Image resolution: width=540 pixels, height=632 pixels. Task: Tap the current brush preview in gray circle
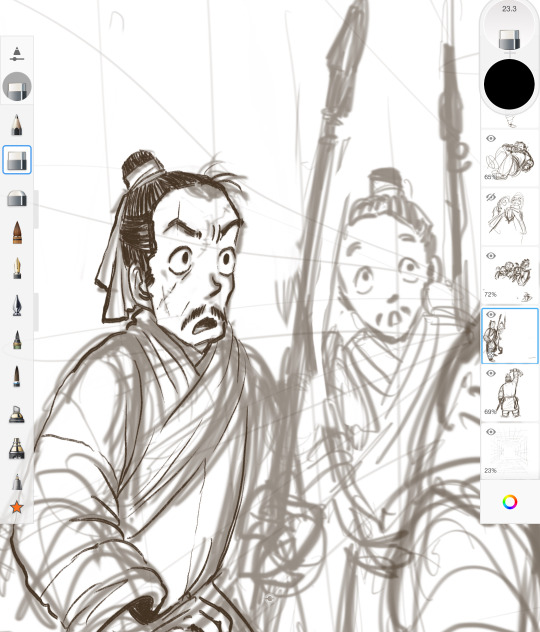click(x=17, y=86)
